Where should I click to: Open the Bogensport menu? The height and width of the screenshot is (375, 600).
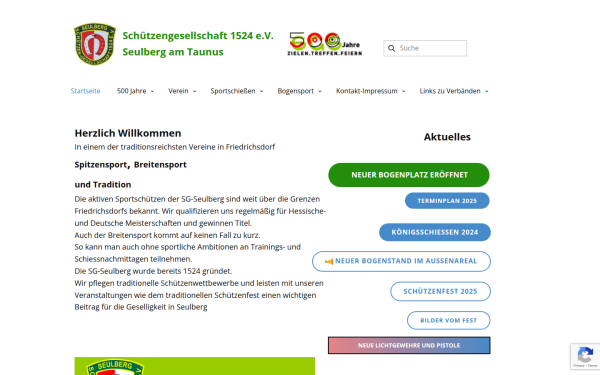(x=295, y=91)
